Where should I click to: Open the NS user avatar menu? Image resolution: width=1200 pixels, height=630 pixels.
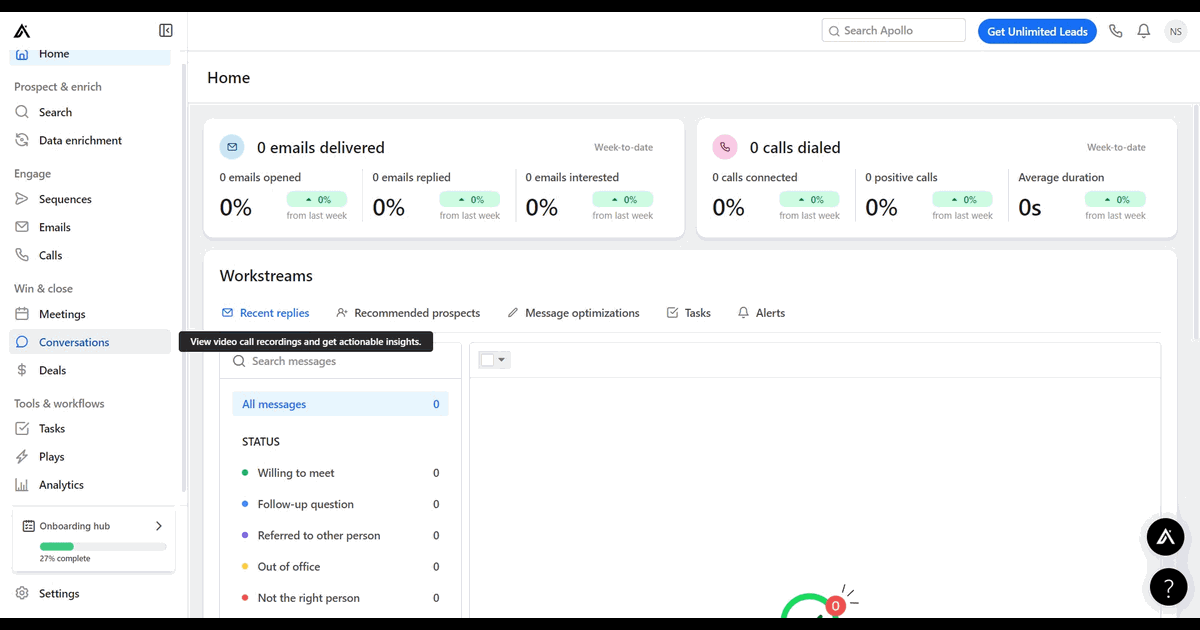(1175, 31)
